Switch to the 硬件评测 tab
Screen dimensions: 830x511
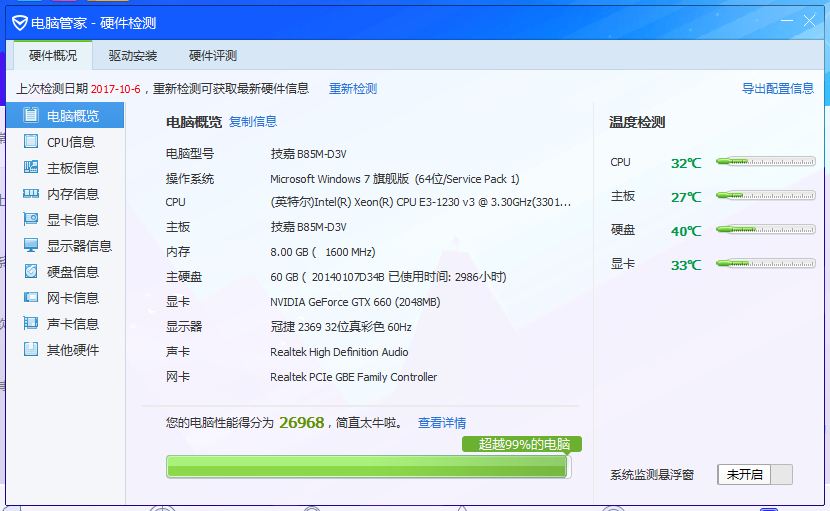(x=213, y=56)
